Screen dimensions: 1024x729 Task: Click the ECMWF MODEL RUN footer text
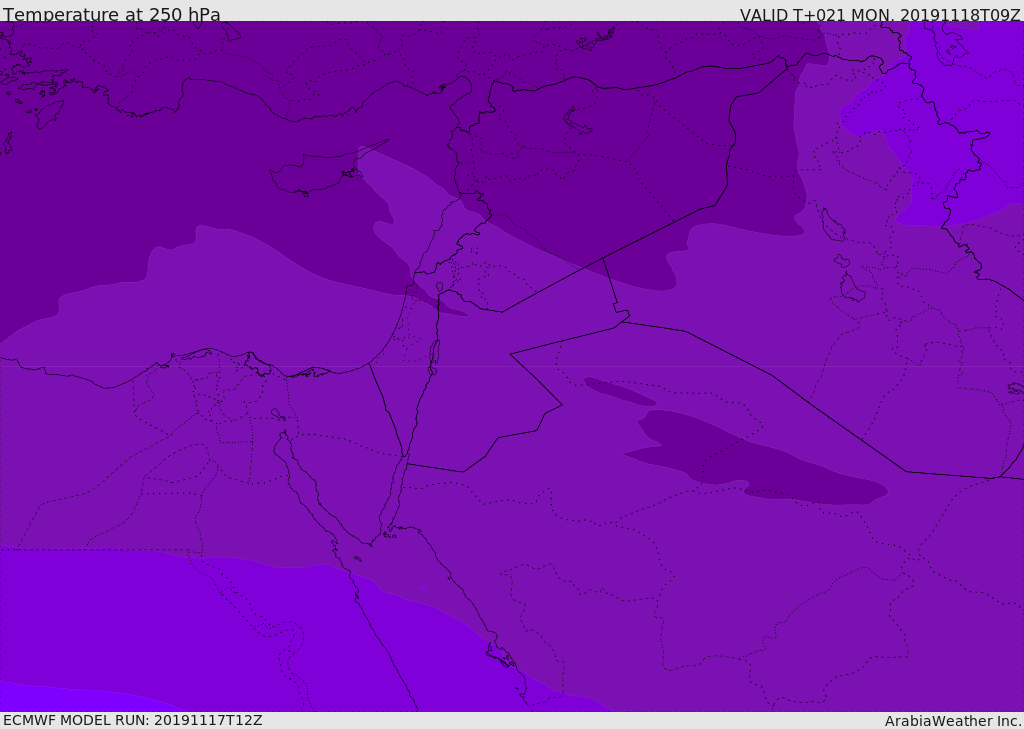point(133,720)
